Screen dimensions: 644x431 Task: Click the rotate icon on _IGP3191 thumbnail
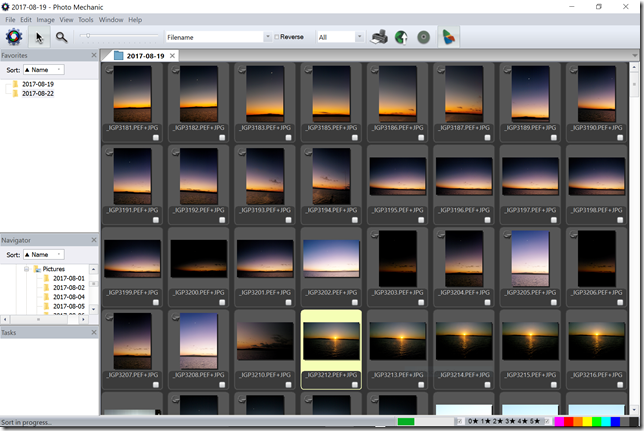pos(109,152)
